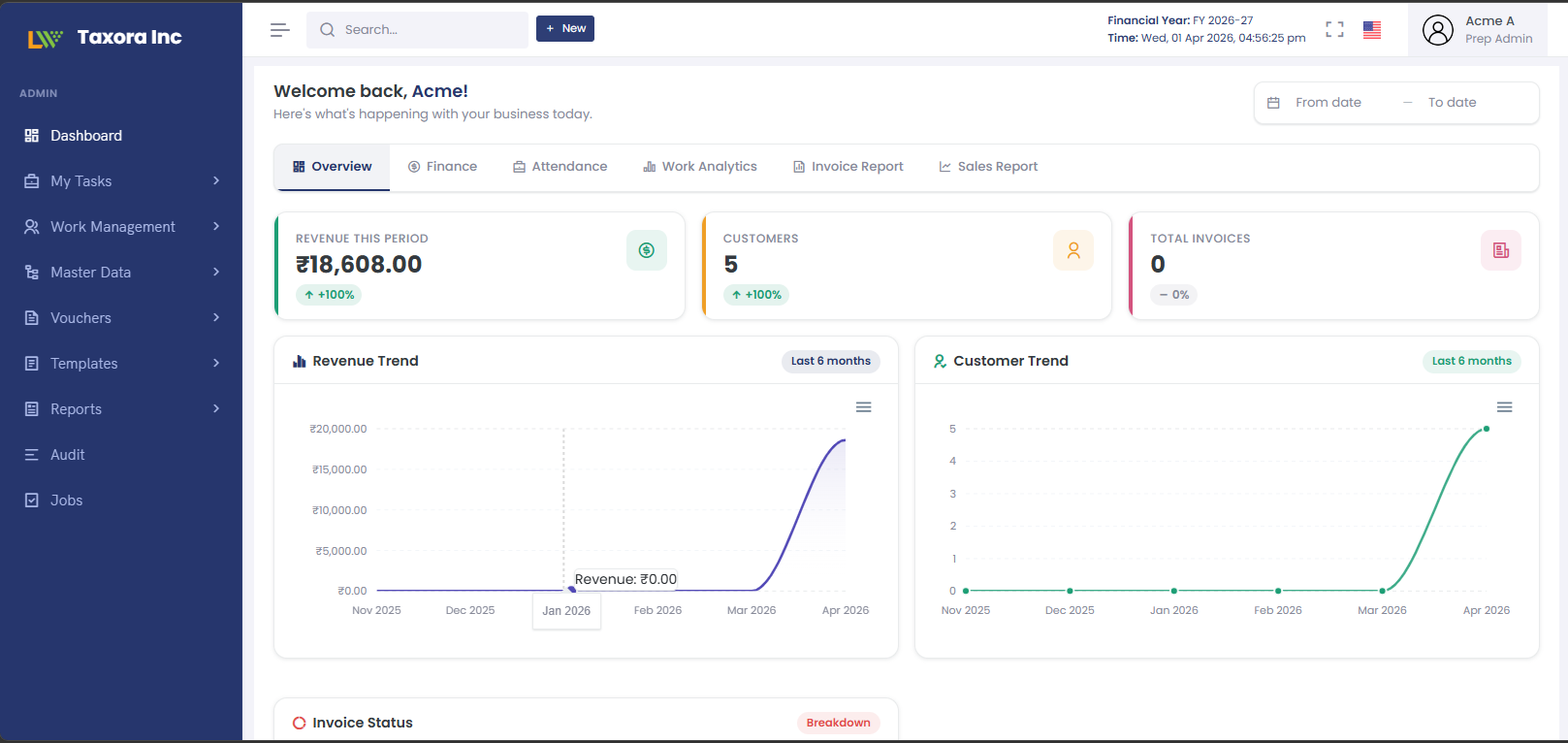Select the From date field
The height and width of the screenshot is (743, 1568).
click(x=1328, y=103)
